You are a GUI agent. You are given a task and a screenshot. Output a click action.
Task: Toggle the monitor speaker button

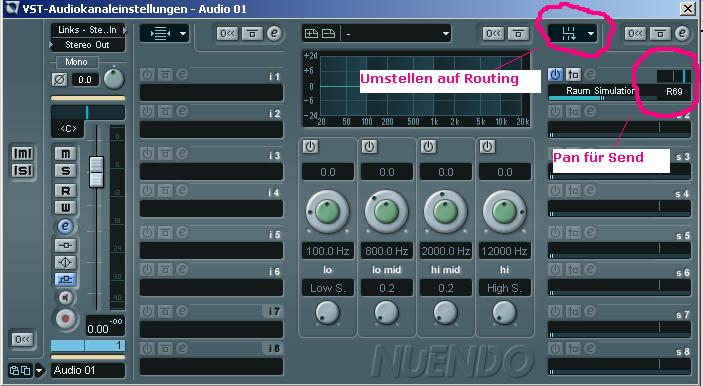click(x=65, y=298)
